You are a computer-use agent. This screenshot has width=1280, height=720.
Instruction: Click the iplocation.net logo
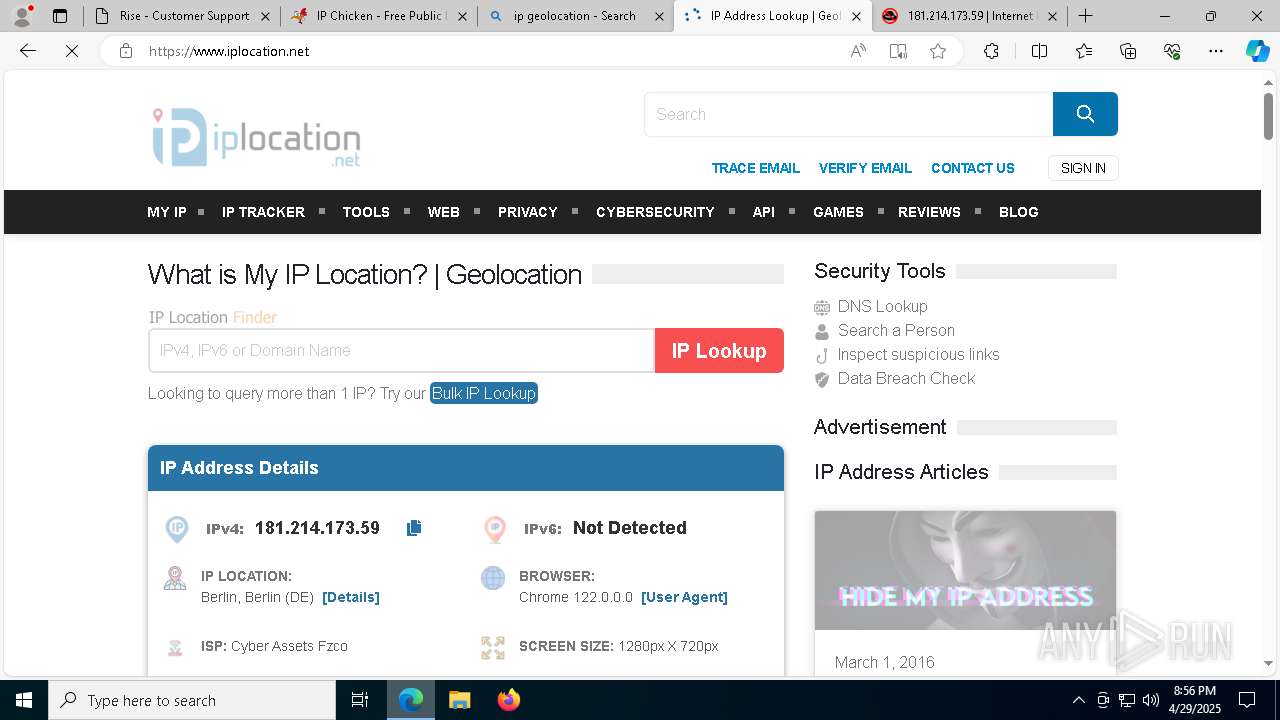click(256, 138)
